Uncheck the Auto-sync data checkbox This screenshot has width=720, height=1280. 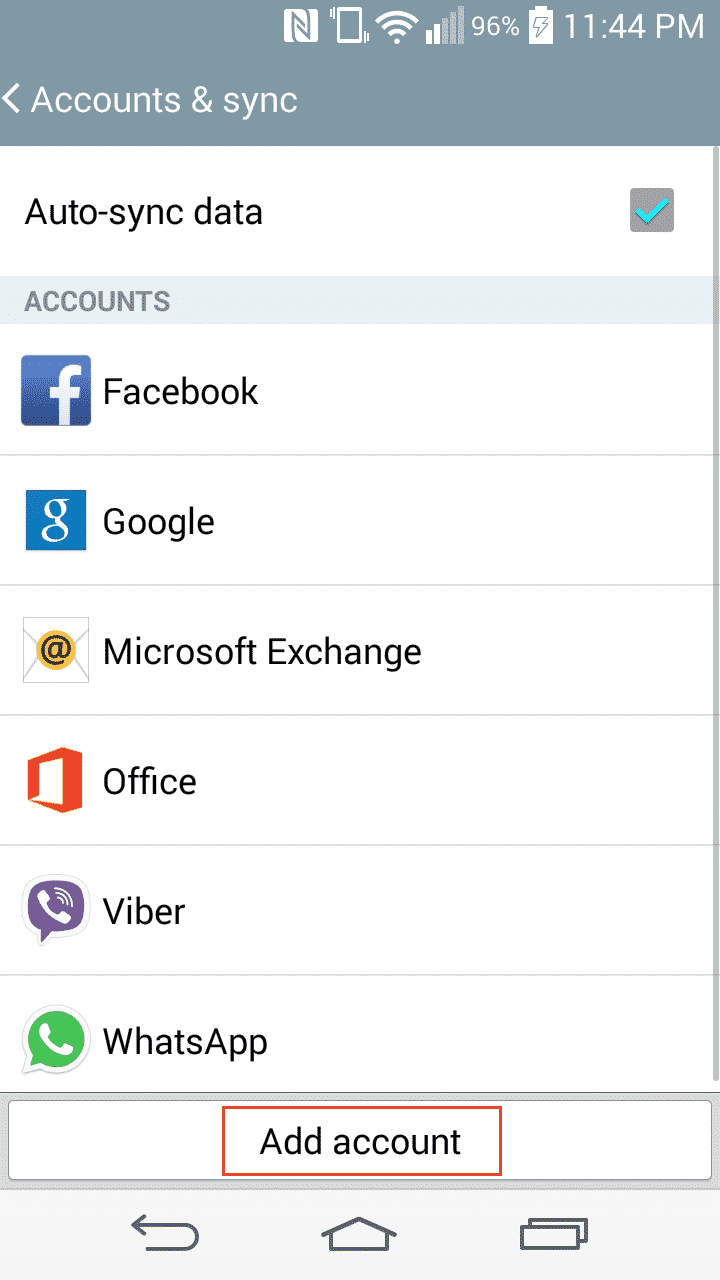pos(652,211)
